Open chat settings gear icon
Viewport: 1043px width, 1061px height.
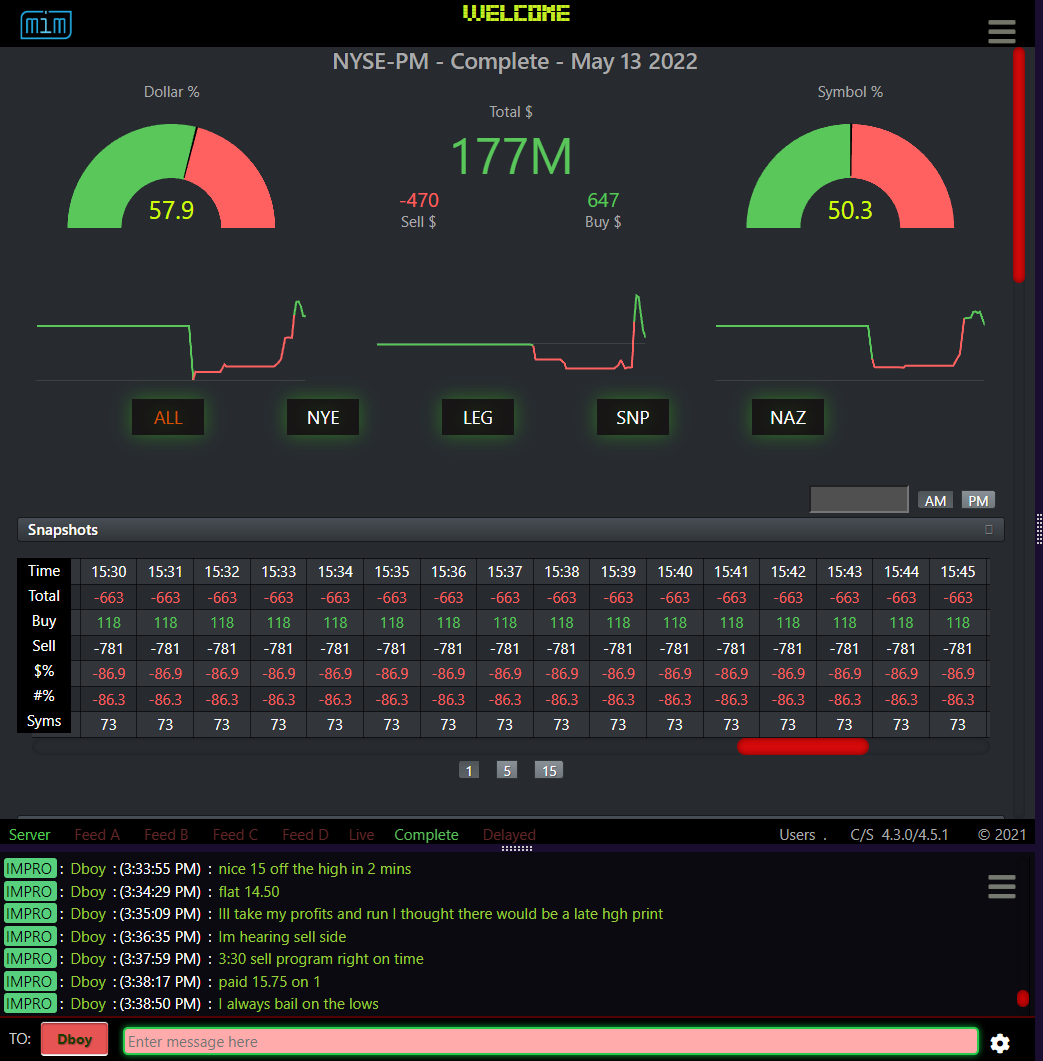pyautogui.click(x=999, y=1043)
